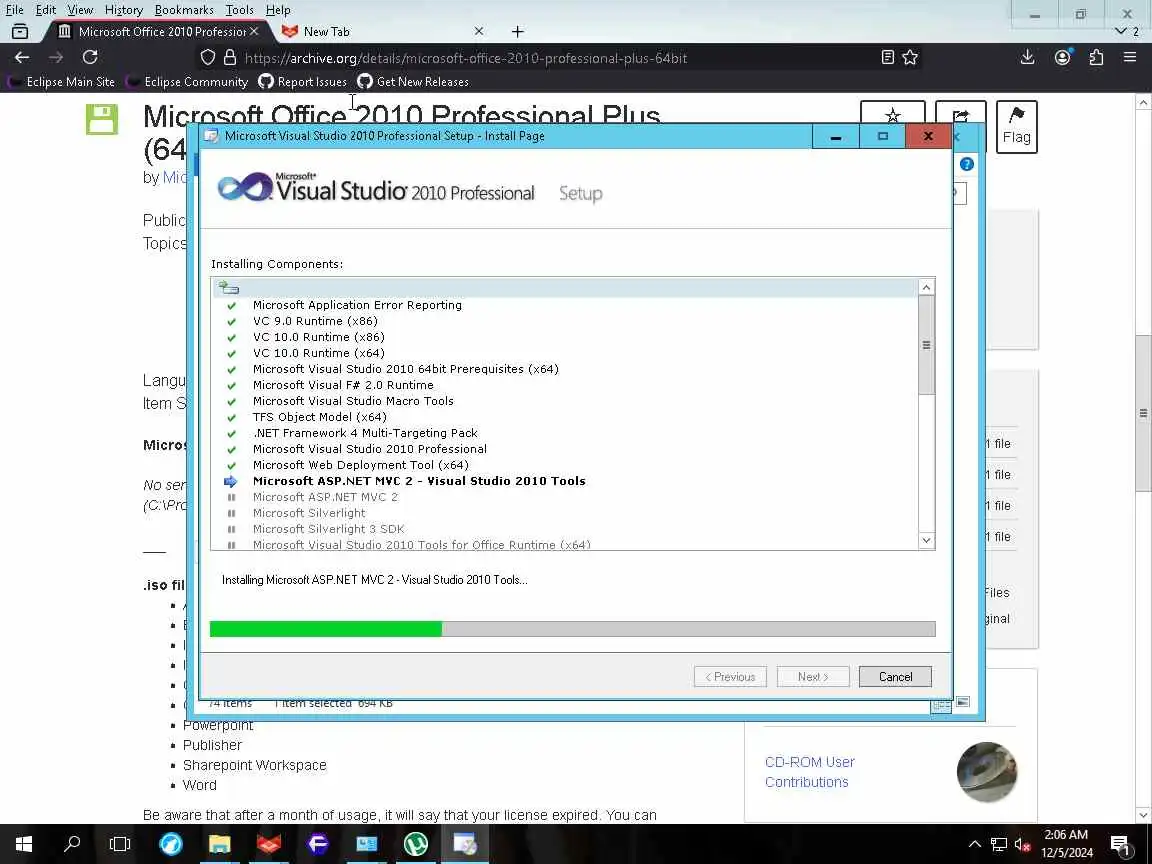
Task: Open the Firefox extensions puzzle icon
Action: tap(1096, 57)
